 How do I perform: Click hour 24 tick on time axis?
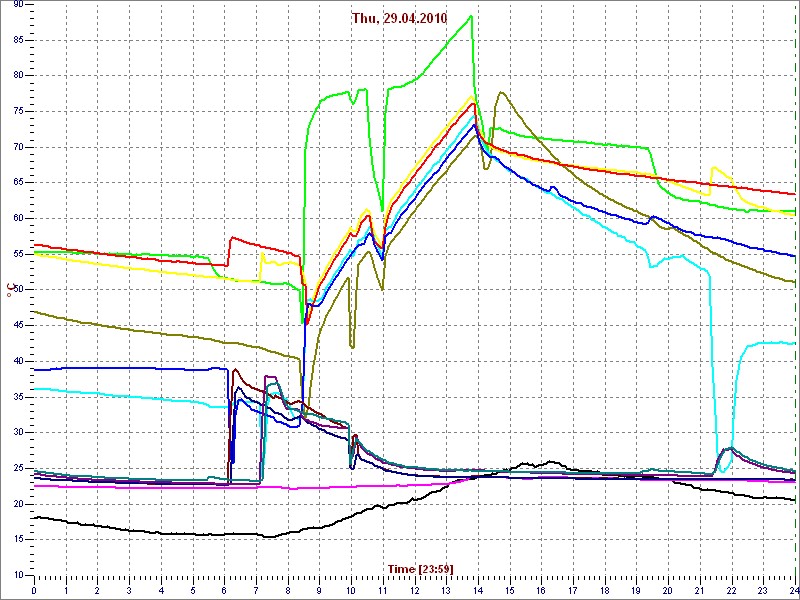(793, 590)
